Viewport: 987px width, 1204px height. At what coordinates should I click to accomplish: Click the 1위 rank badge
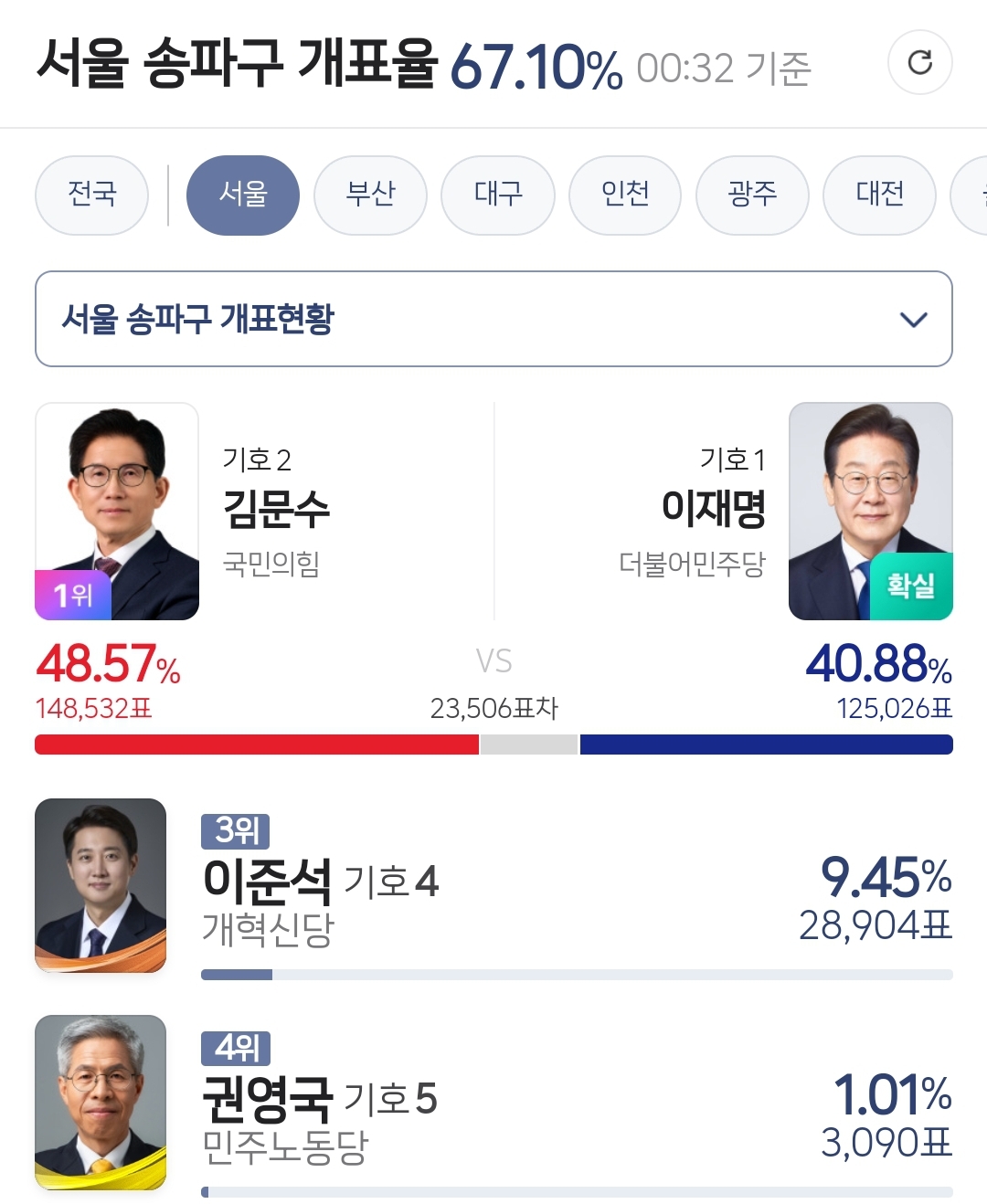pos(73,595)
